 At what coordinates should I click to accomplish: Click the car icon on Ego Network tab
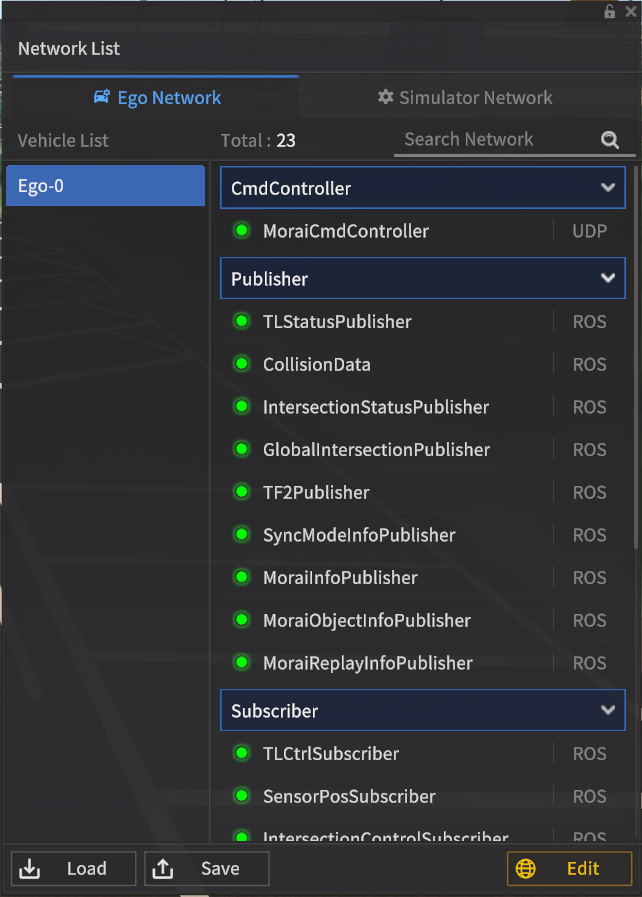[x=100, y=97]
